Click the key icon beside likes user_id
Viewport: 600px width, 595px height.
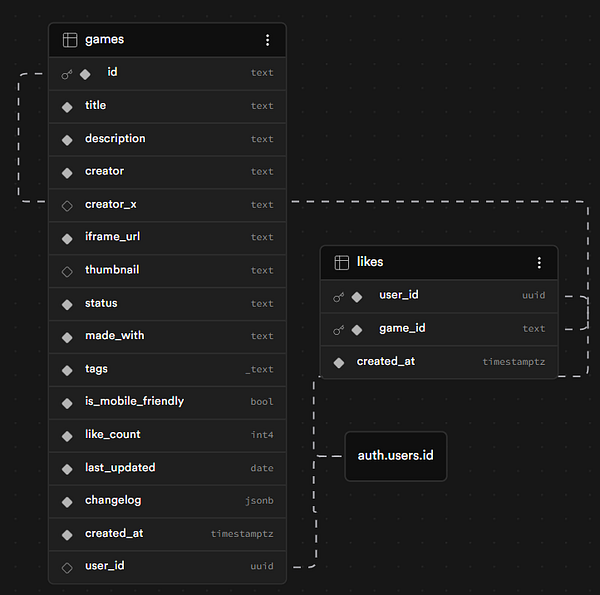point(339,296)
